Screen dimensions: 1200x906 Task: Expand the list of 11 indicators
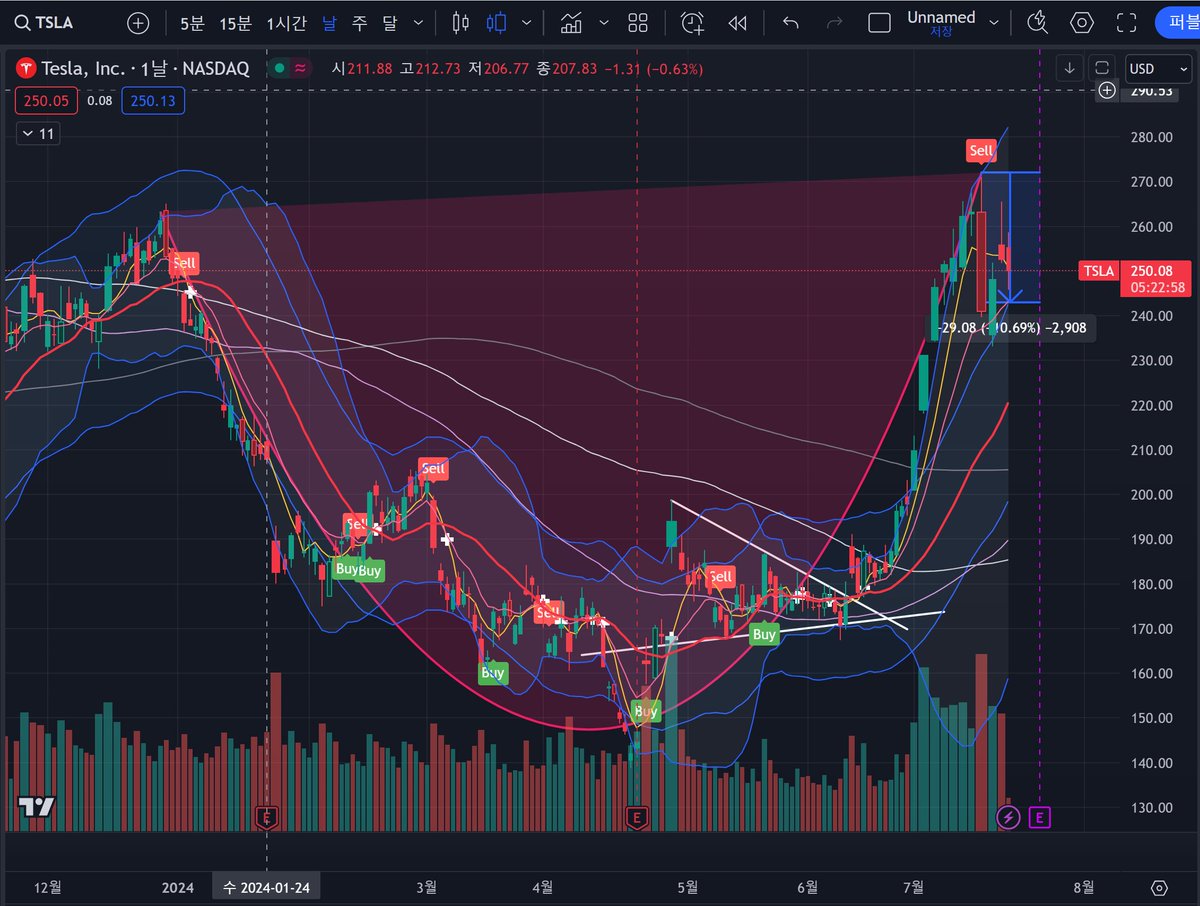tap(38, 133)
